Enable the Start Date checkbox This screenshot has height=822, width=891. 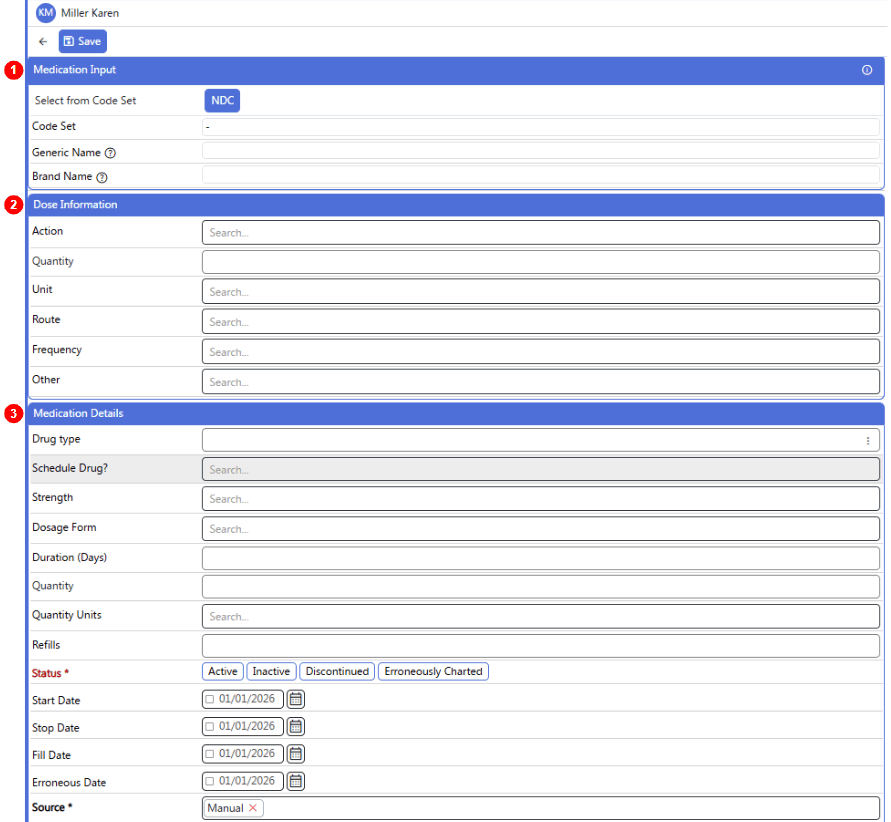click(210, 699)
